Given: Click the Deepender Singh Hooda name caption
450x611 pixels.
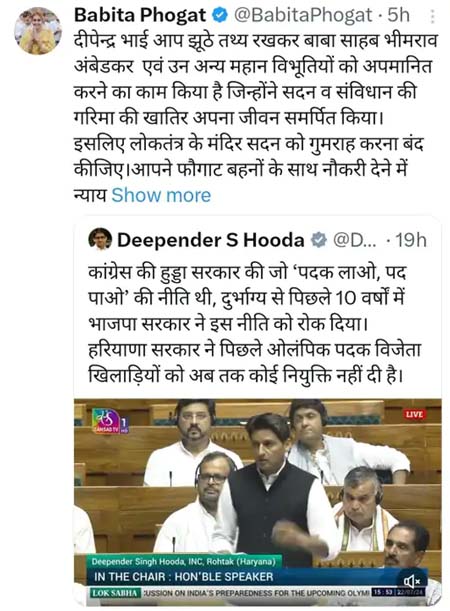Looking at the screenshot, I should click(184, 562).
